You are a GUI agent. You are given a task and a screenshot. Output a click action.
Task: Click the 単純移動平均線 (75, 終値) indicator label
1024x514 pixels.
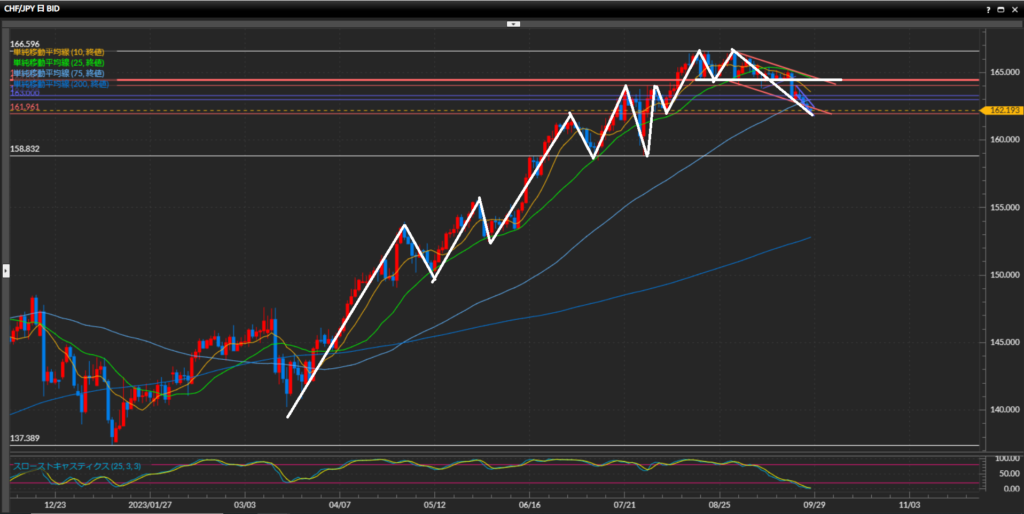(x=57, y=74)
